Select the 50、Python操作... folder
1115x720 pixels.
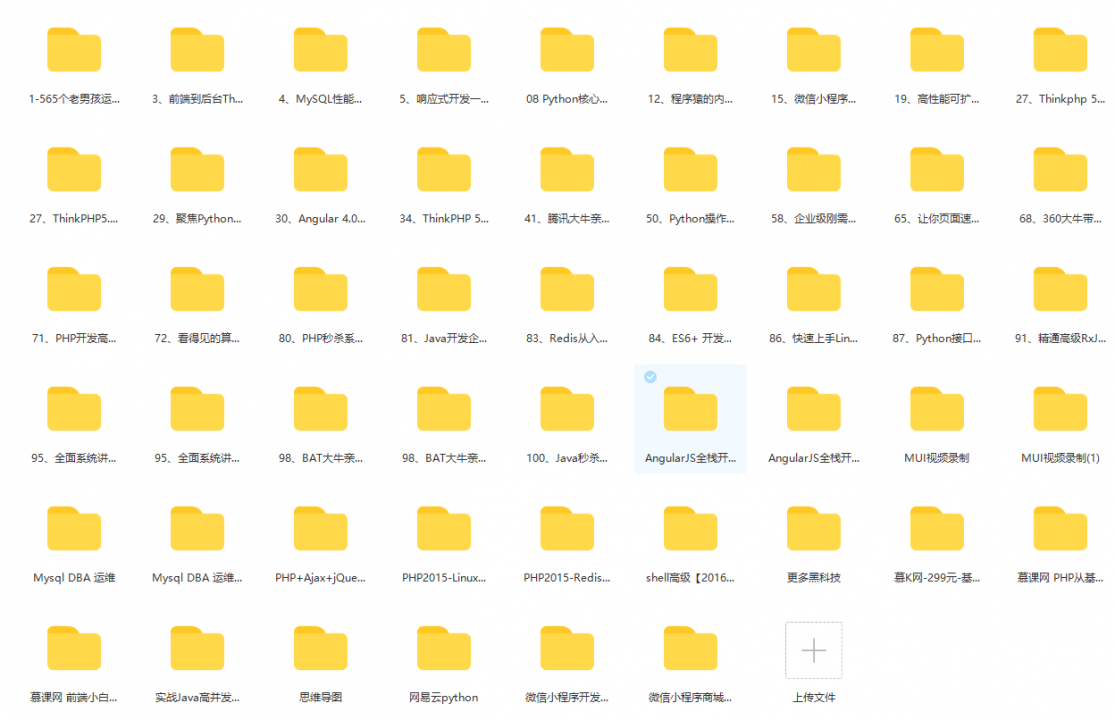click(690, 169)
